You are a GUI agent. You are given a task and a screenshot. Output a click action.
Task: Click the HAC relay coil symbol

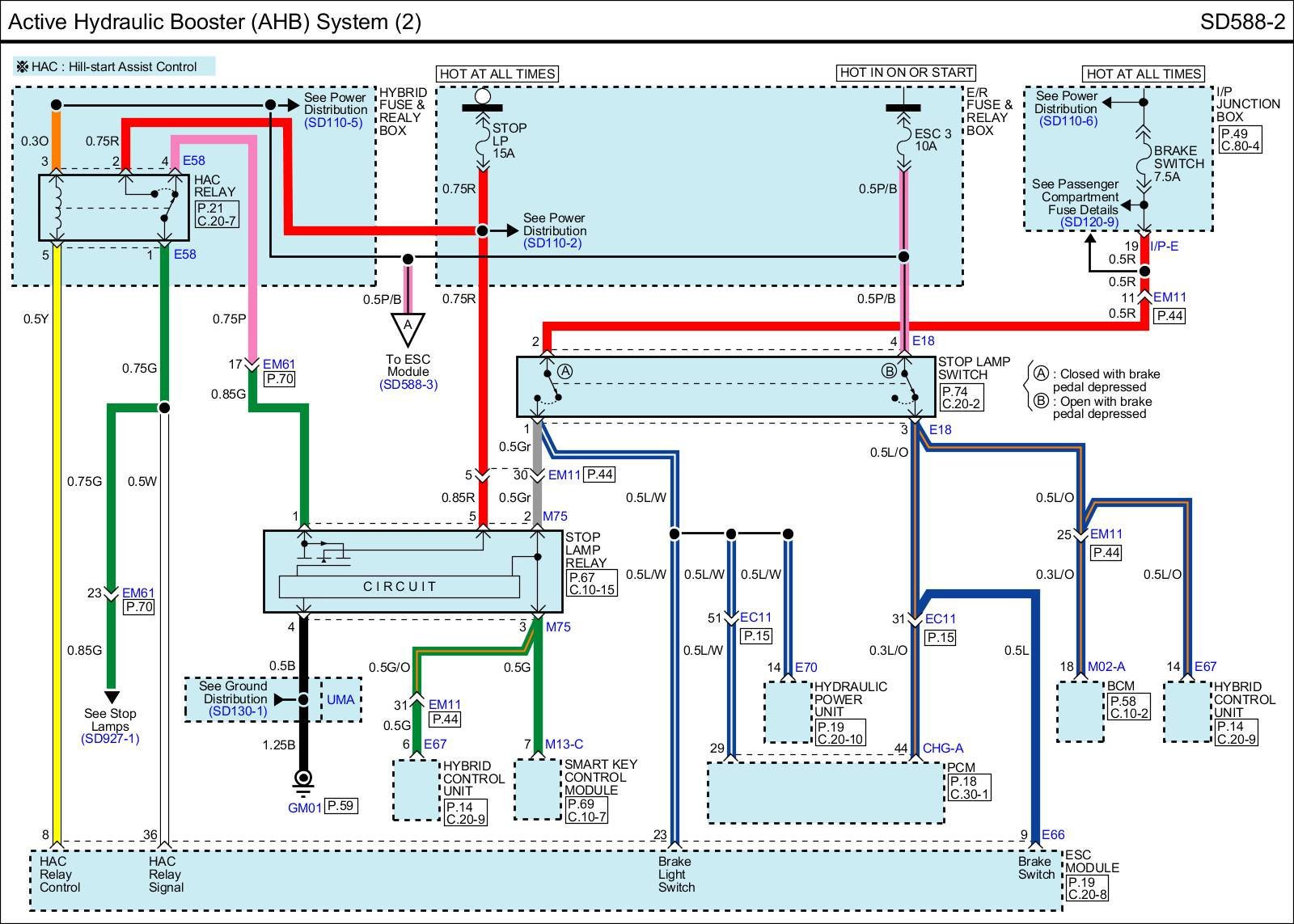click(x=57, y=207)
